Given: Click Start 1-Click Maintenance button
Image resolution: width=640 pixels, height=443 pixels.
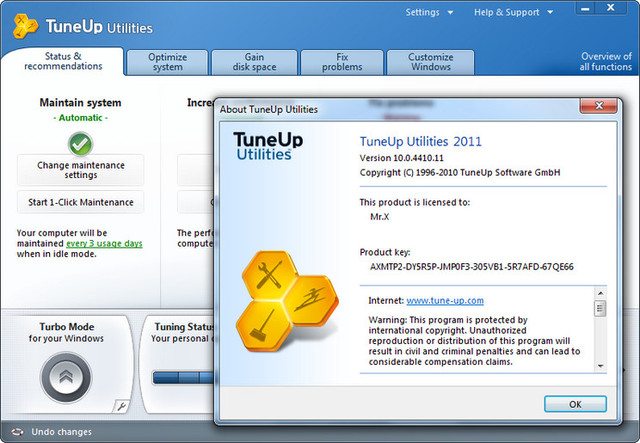Looking at the screenshot, I should [x=81, y=202].
